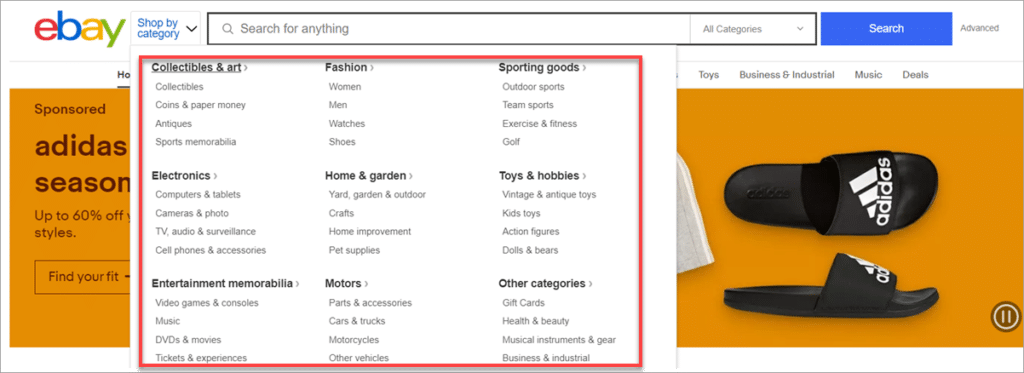Select Toys in the navigation bar
Viewport: 1024px width, 373px height.
[709, 74]
